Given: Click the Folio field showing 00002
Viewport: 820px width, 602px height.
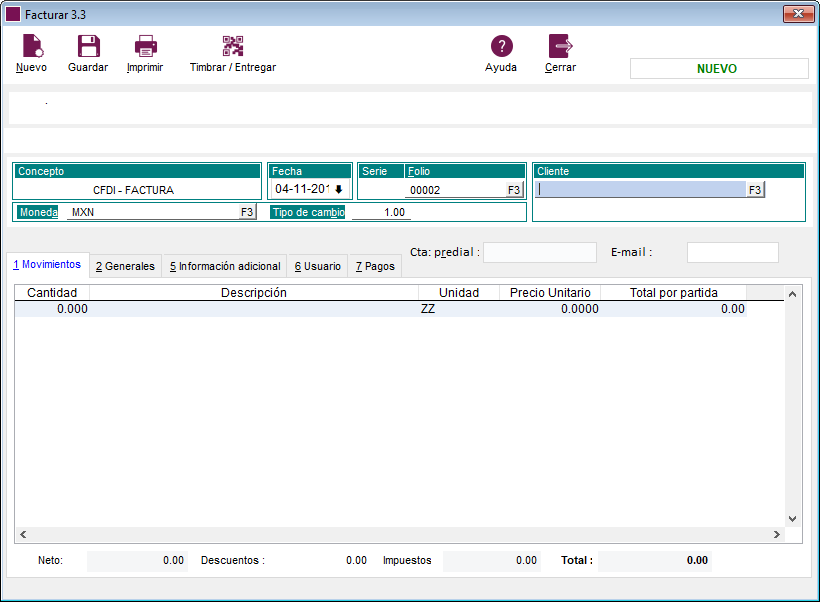Looking at the screenshot, I should [x=455, y=190].
